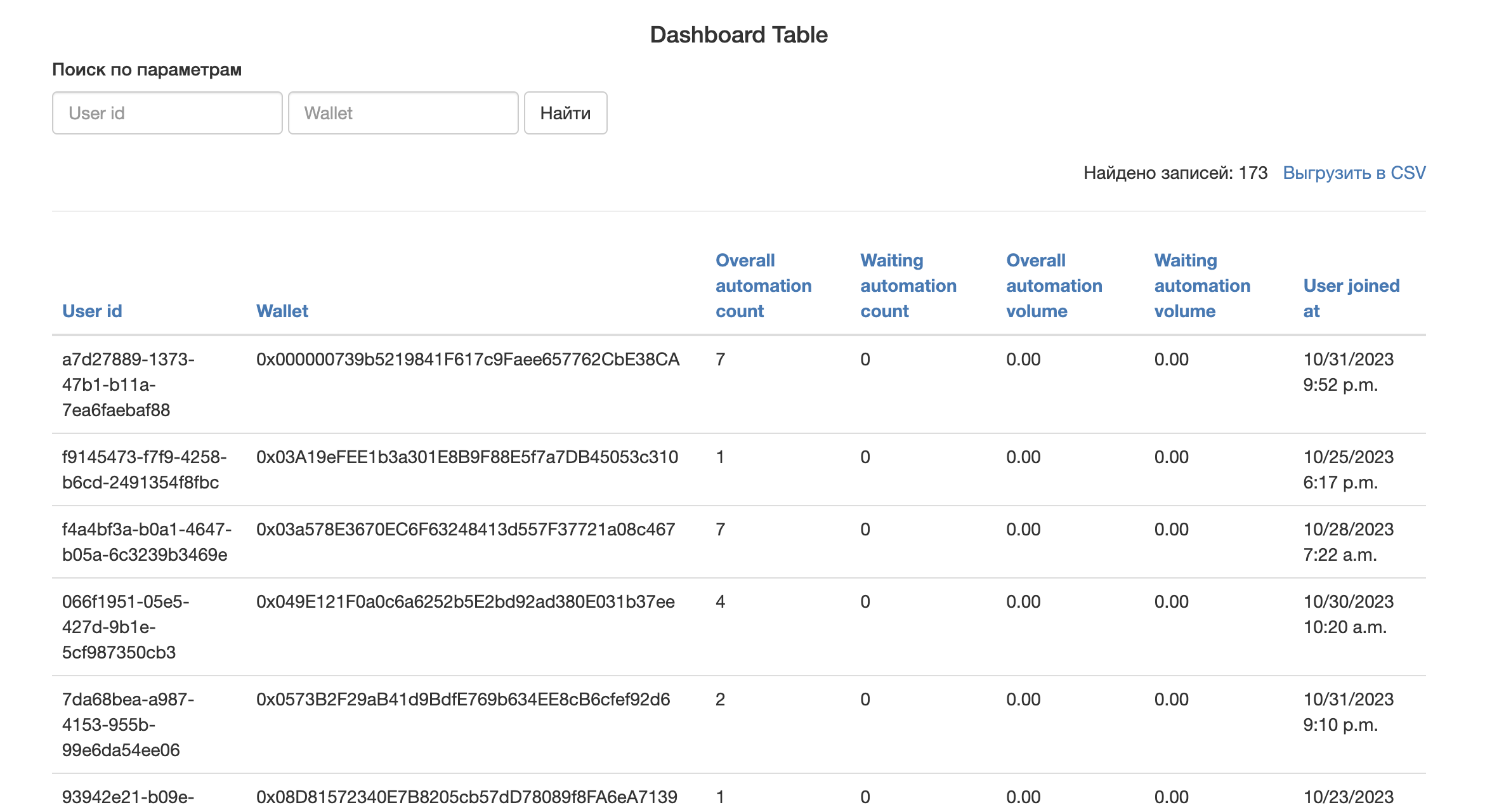Viewport: 1492px width, 812px height.
Task: Open the Выгрузить в CSV link
Action: [x=1354, y=173]
